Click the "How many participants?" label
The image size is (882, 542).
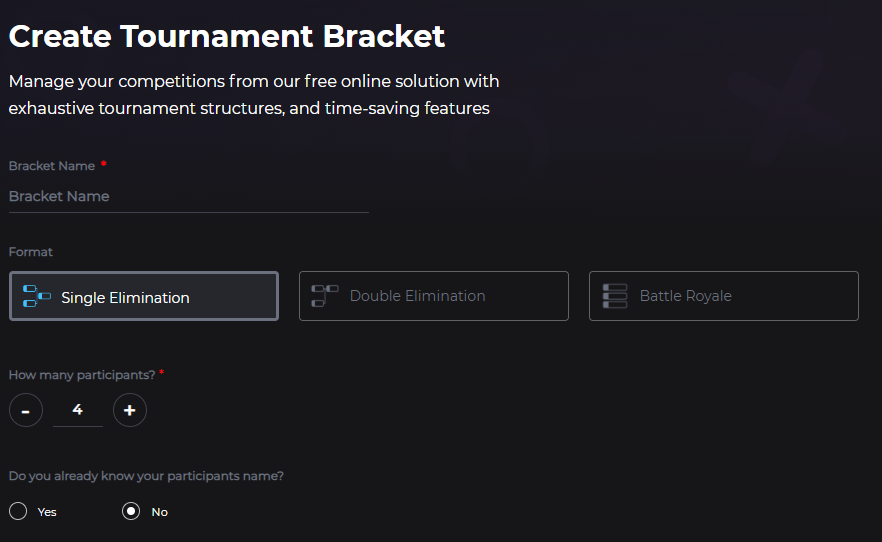click(x=81, y=375)
